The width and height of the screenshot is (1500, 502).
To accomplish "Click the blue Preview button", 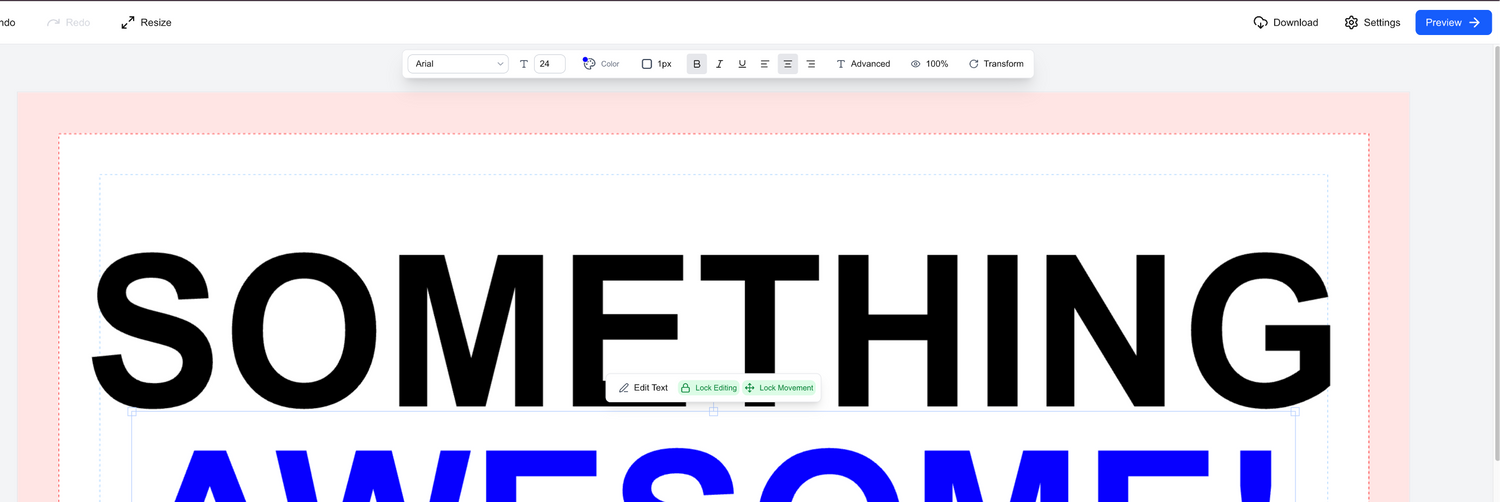I will [1452, 22].
